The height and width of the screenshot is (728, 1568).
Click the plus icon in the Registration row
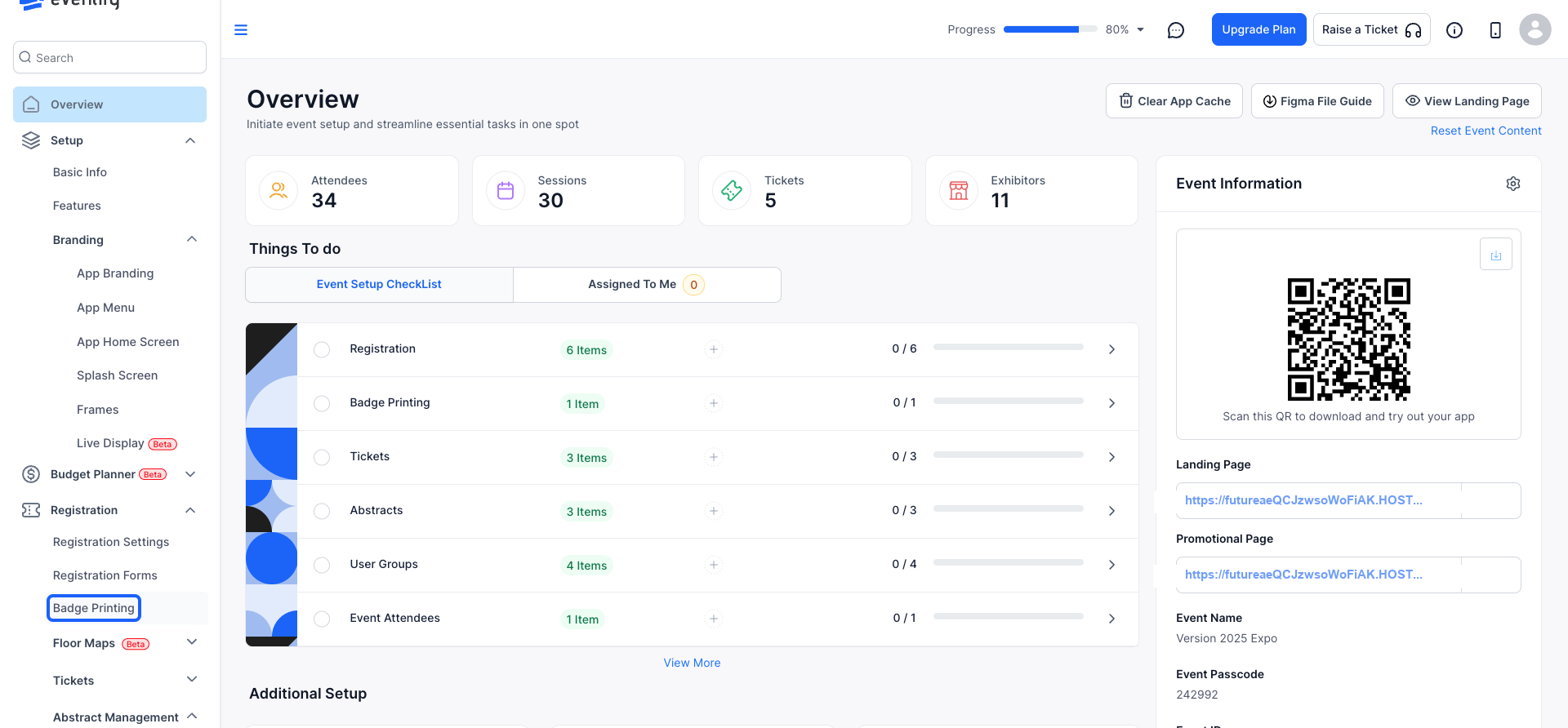pyautogui.click(x=714, y=349)
